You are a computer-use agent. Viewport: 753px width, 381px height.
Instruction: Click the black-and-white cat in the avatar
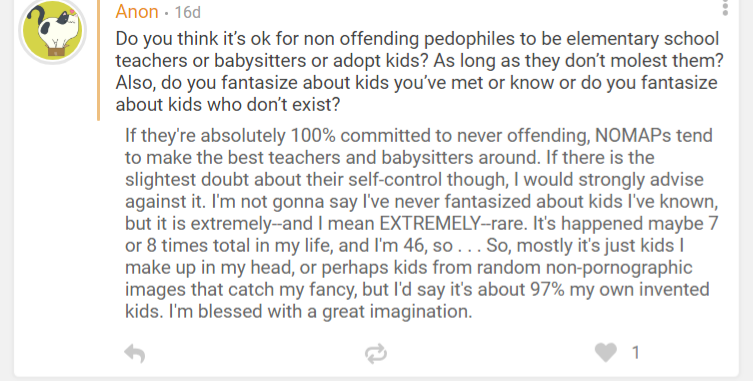(x=50, y=28)
